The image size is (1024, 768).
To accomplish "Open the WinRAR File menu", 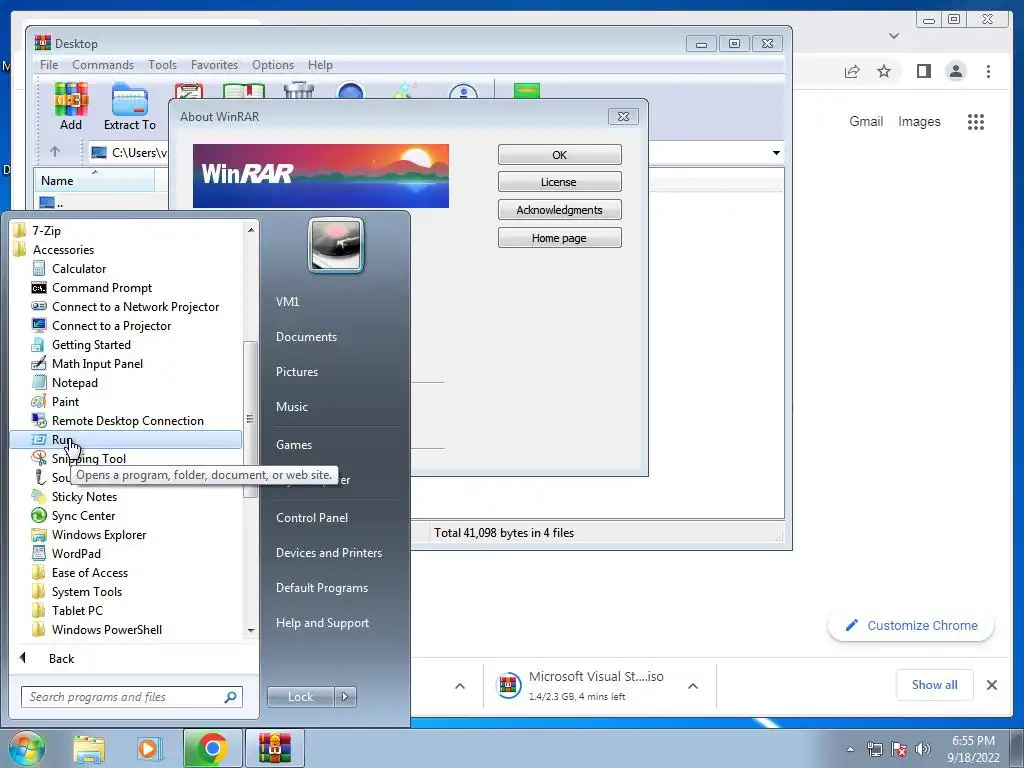I will coord(49,65).
